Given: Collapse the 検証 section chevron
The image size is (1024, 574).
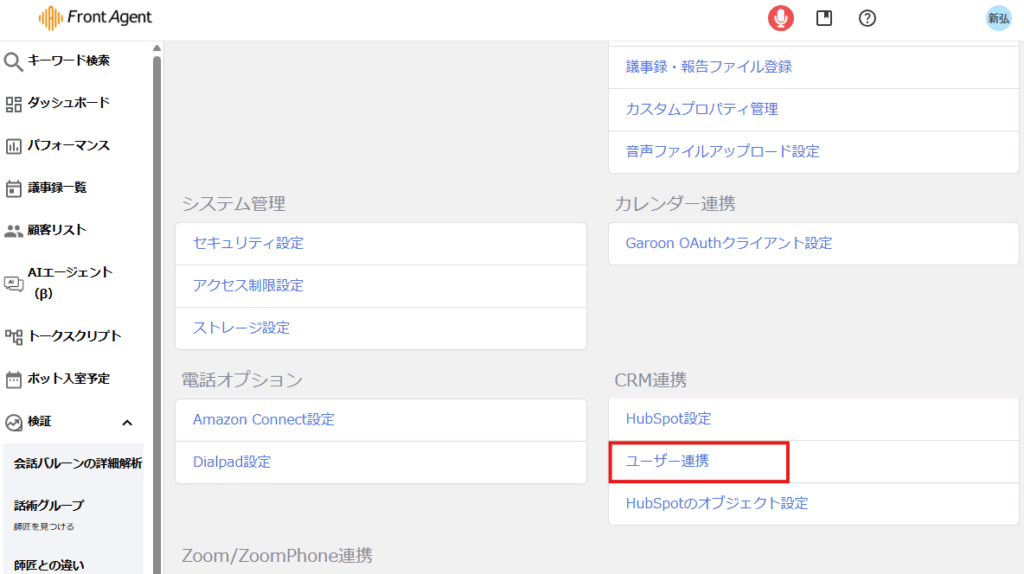Looking at the screenshot, I should point(127,422).
